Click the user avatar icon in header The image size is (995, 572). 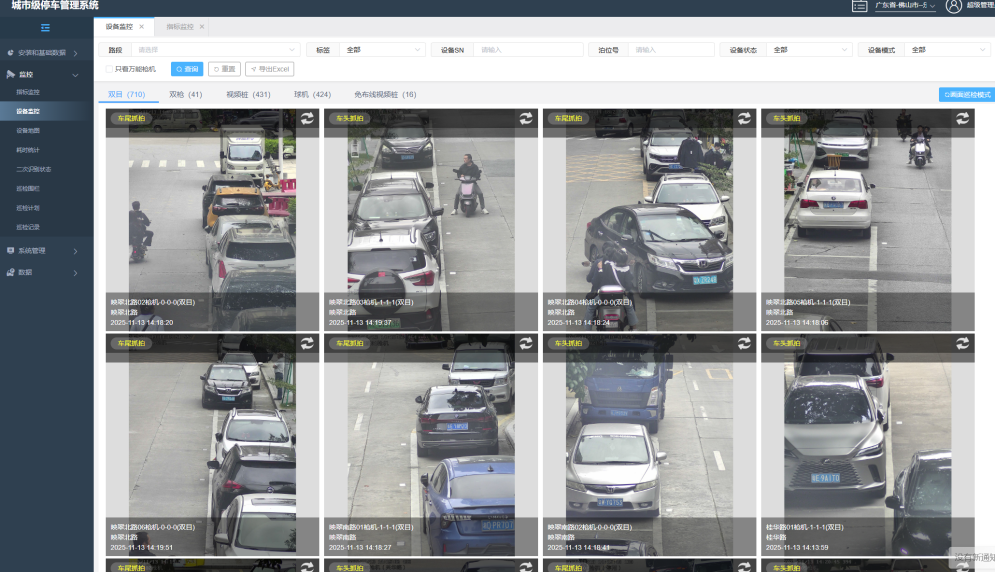953,6
